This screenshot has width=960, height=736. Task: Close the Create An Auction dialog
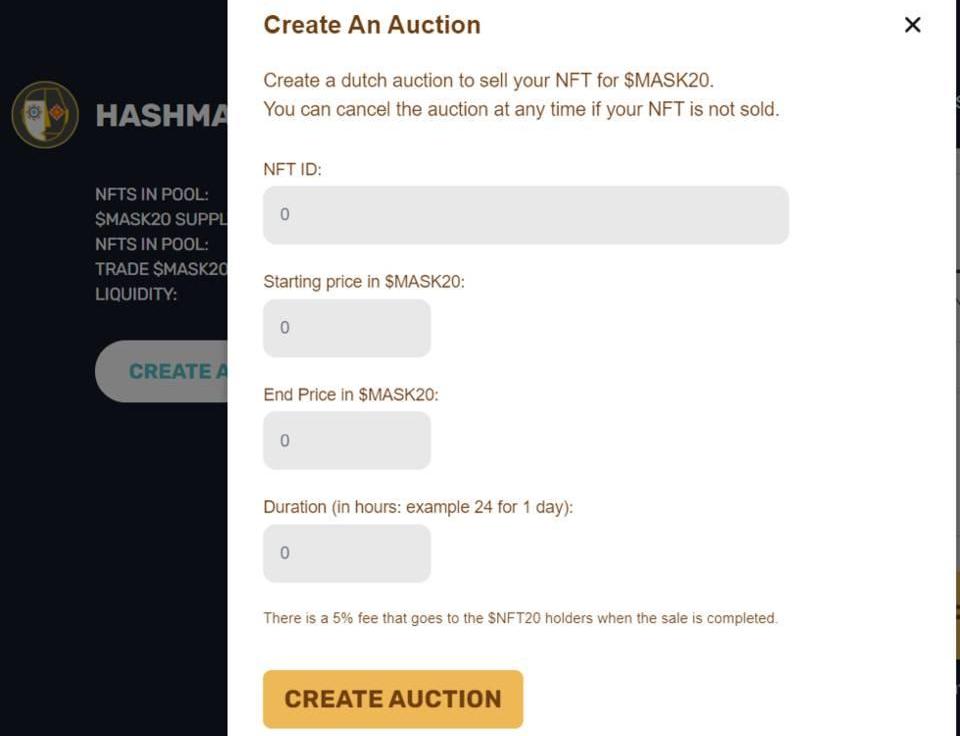click(x=912, y=25)
